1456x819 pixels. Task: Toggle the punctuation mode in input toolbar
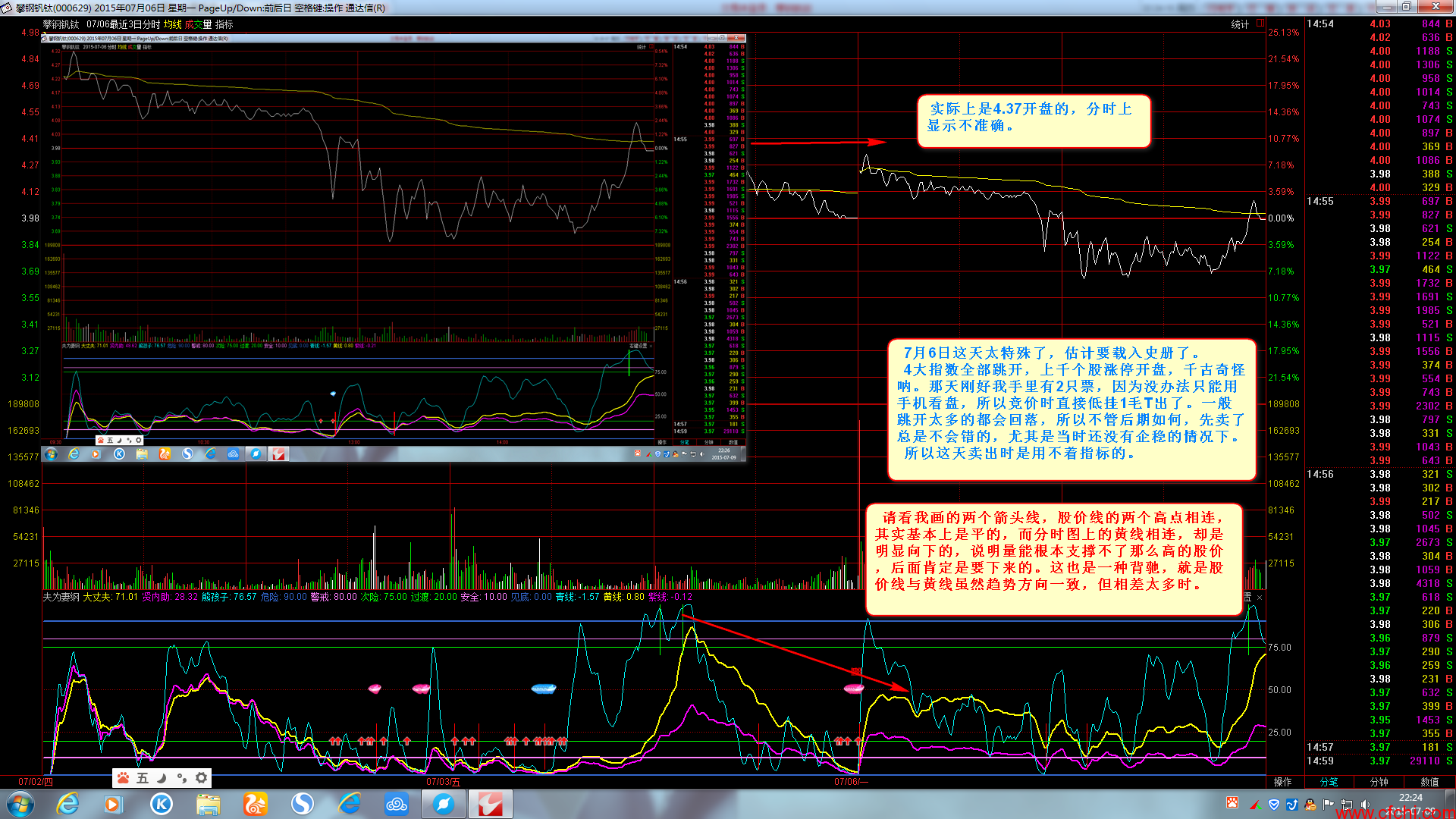pyautogui.click(x=181, y=778)
